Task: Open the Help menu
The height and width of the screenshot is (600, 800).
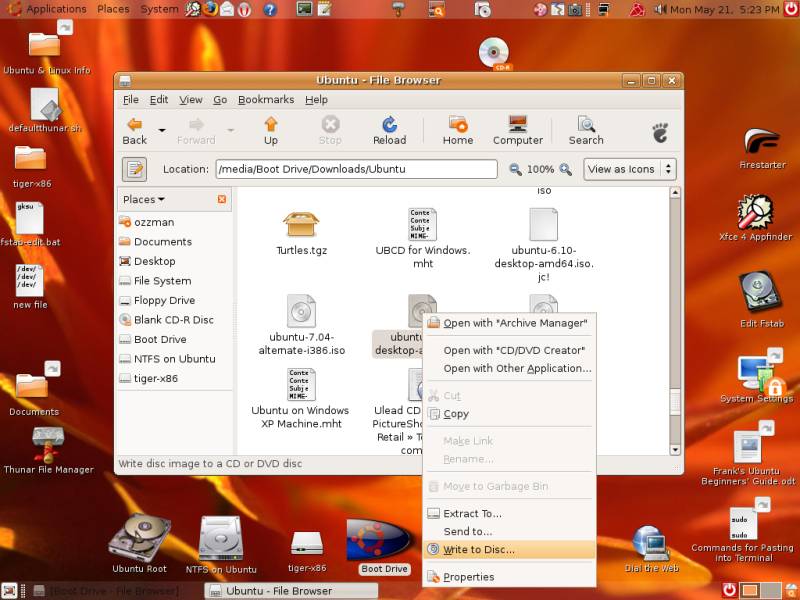Action: (316, 99)
